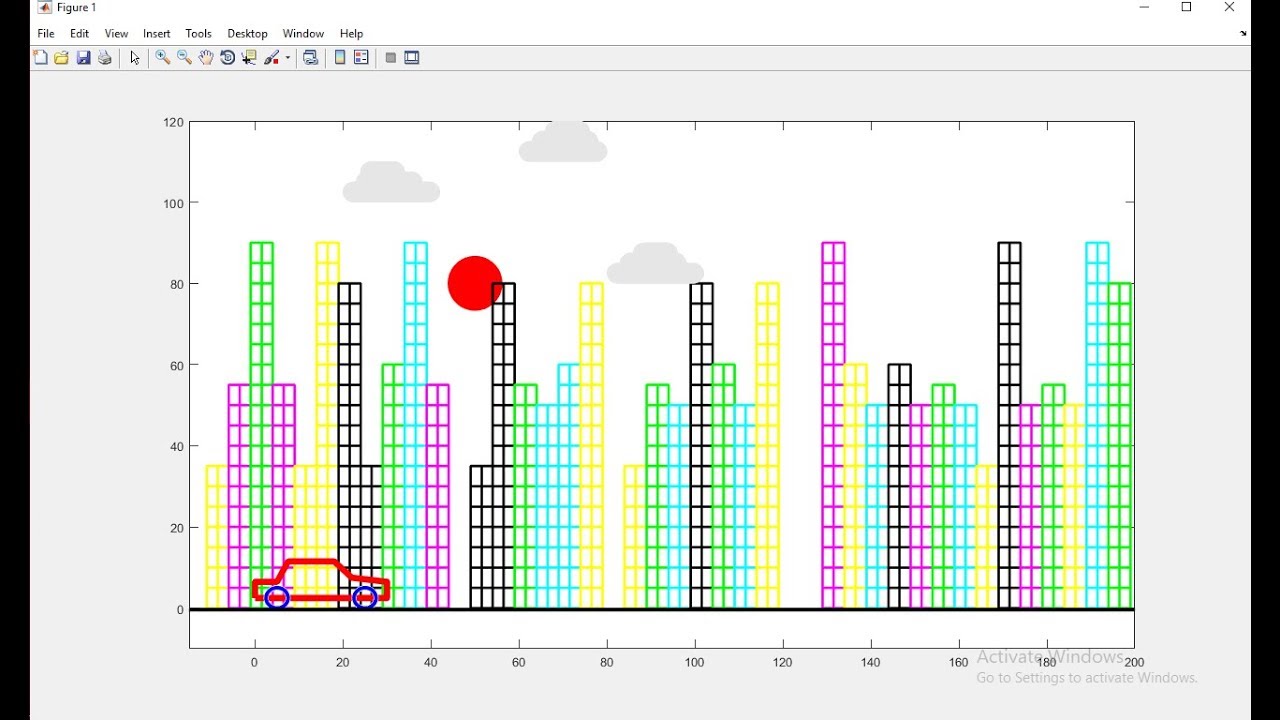The image size is (1280, 720).
Task: Click the y-axis label 120
Action: (174, 122)
